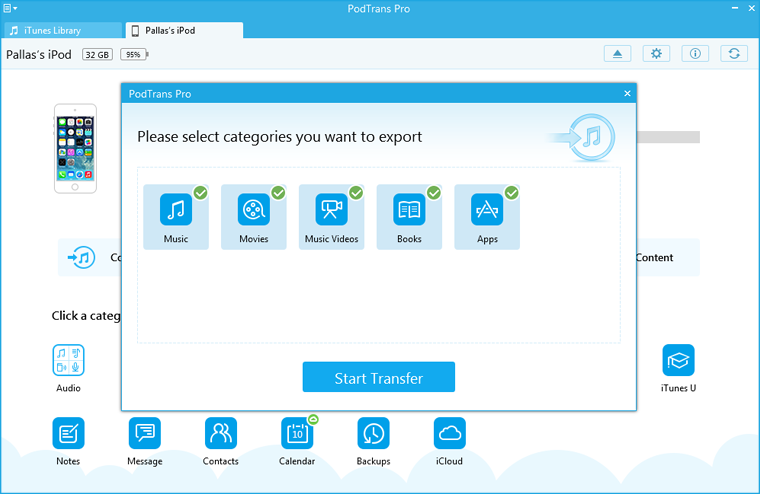Click the Books category icon
Viewport: 760px width, 494px height.
click(409, 210)
